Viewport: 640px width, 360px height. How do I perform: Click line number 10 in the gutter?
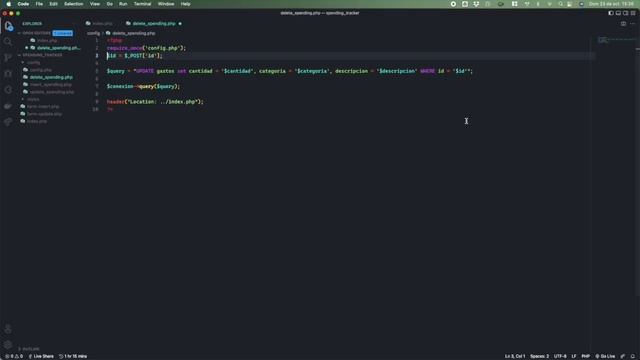click(x=96, y=109)
